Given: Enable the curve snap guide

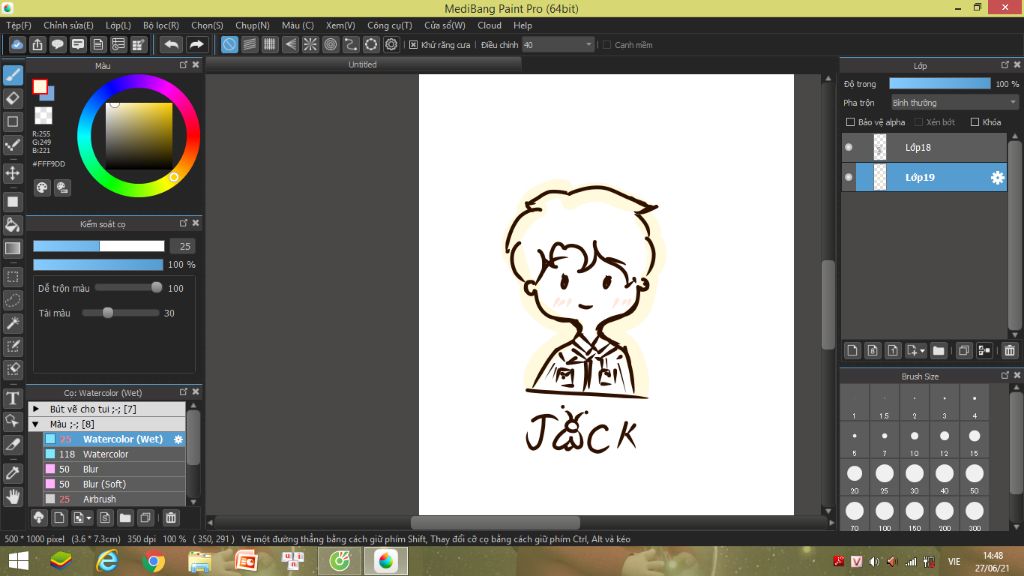Looking at the screenshot, I should pyautogui.click(x=351, y=44).
